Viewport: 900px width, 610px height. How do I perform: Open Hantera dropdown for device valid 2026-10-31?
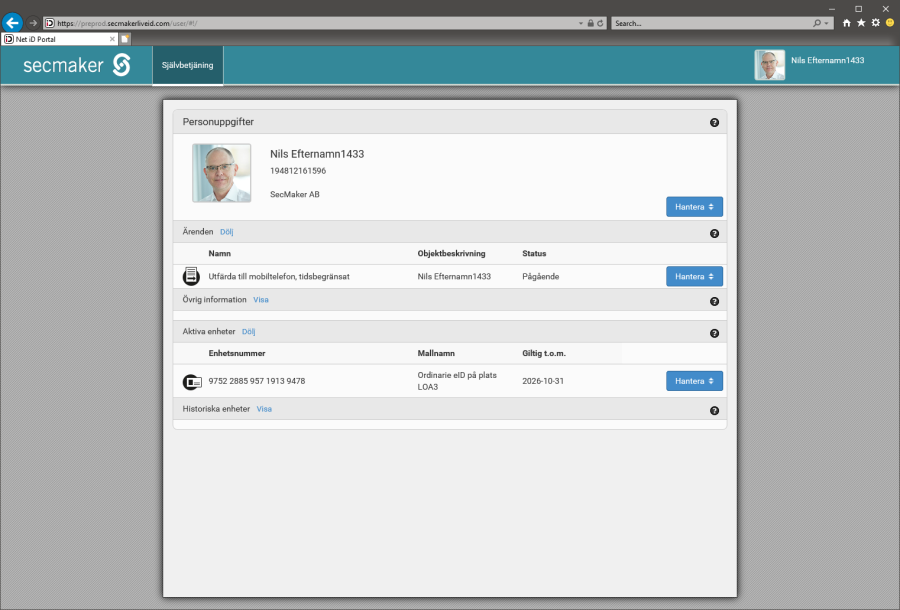tap(694, 381)
